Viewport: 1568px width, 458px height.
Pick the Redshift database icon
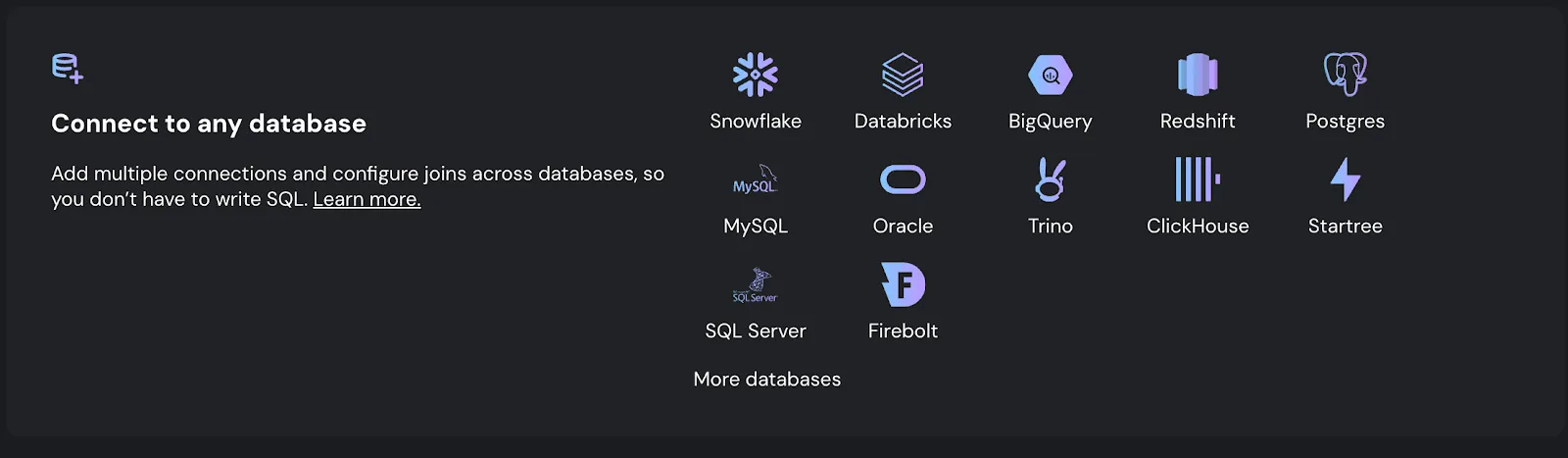(1198, 75)
